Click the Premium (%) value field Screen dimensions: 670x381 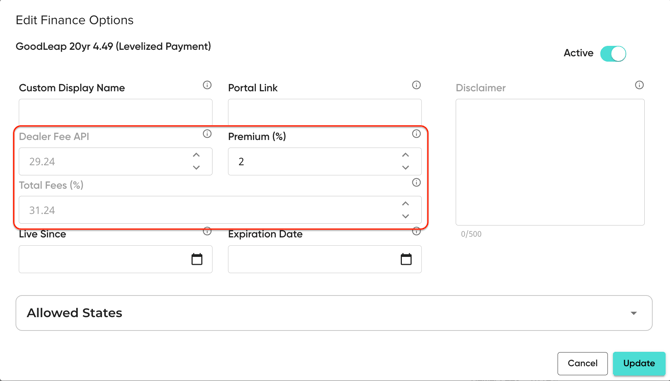tap(325, 161)
